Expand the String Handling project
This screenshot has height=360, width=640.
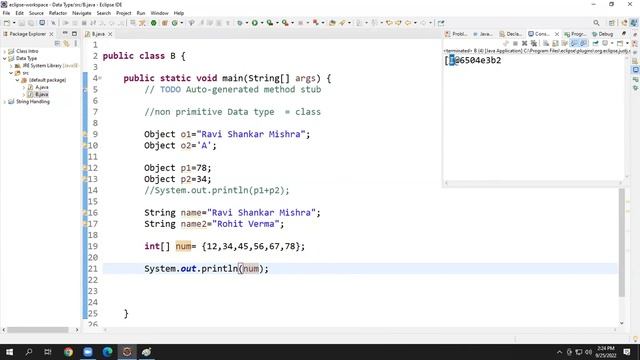pos(4,102)
